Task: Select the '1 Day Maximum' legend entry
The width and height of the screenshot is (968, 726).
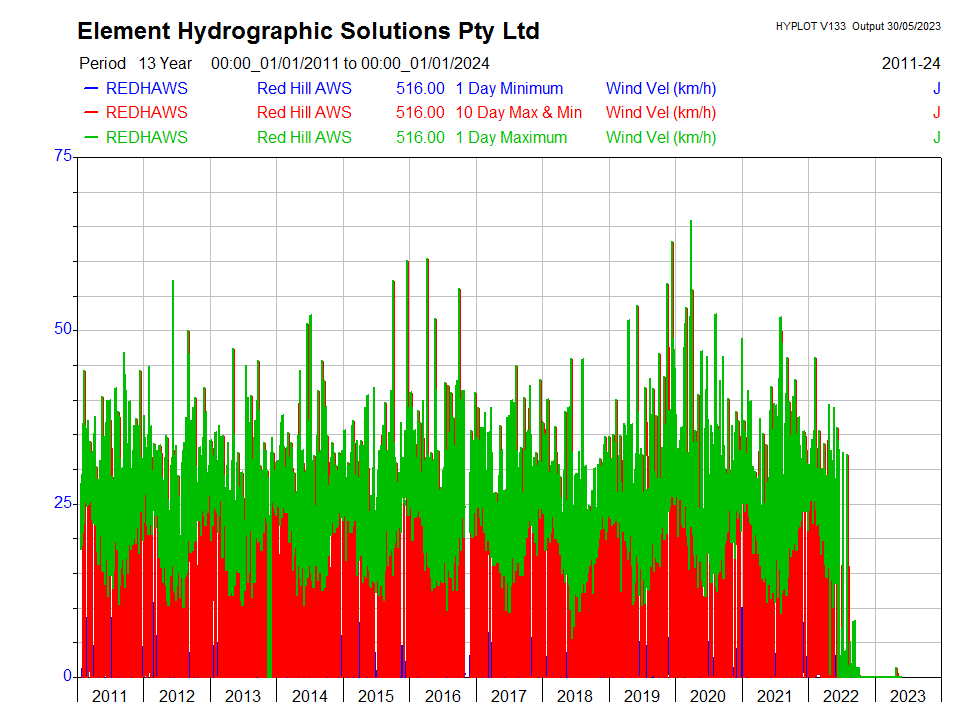Action: [x=511, y=138]
